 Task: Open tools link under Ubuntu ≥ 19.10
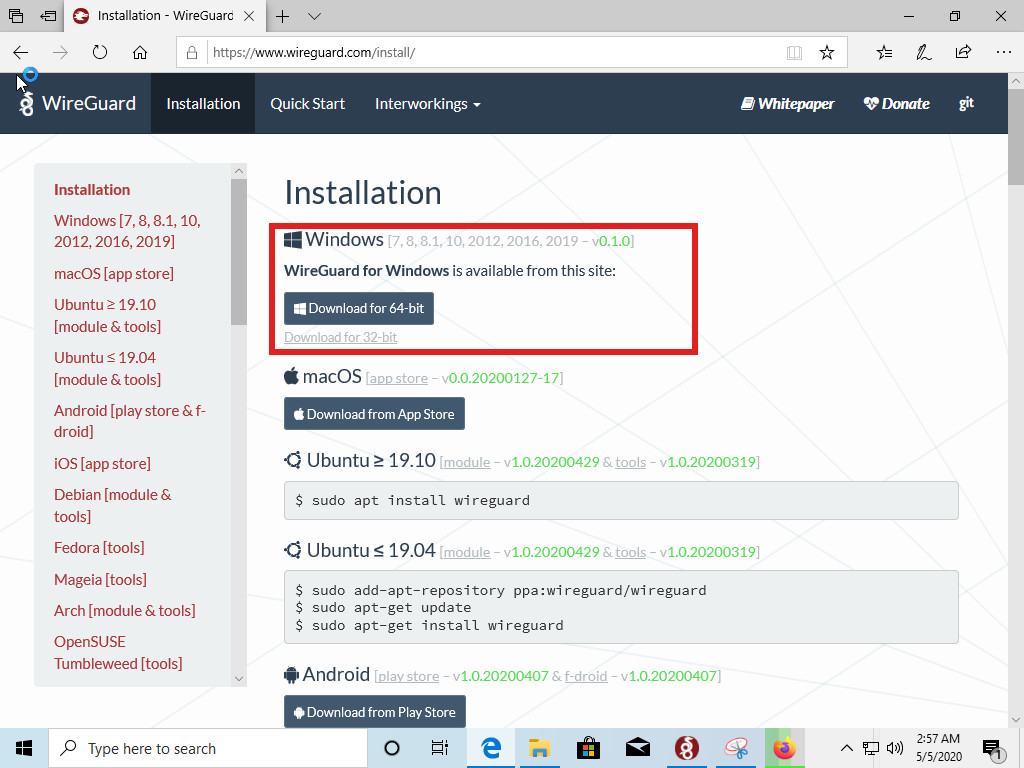coord(630,462)
